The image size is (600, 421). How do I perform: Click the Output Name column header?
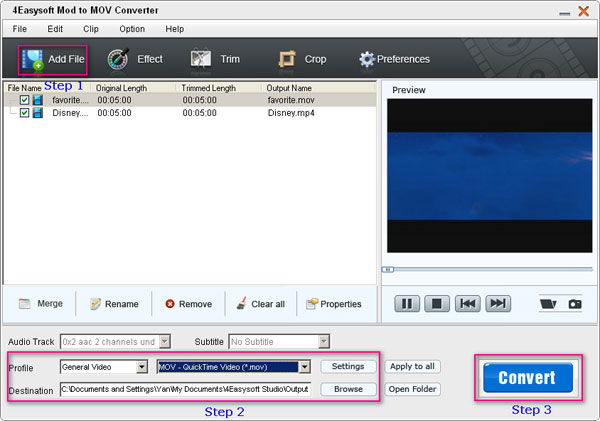click(289, 88)
